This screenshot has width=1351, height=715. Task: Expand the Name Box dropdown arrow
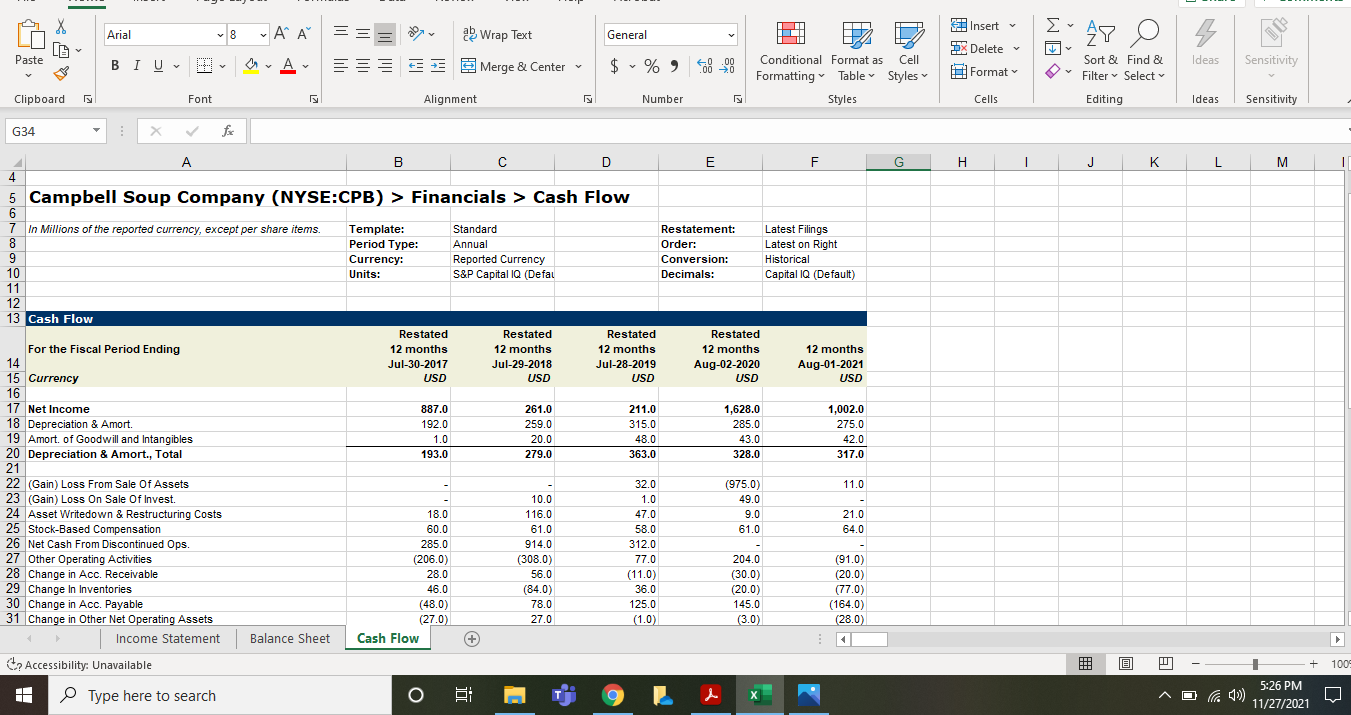click(x=94, y=132)
